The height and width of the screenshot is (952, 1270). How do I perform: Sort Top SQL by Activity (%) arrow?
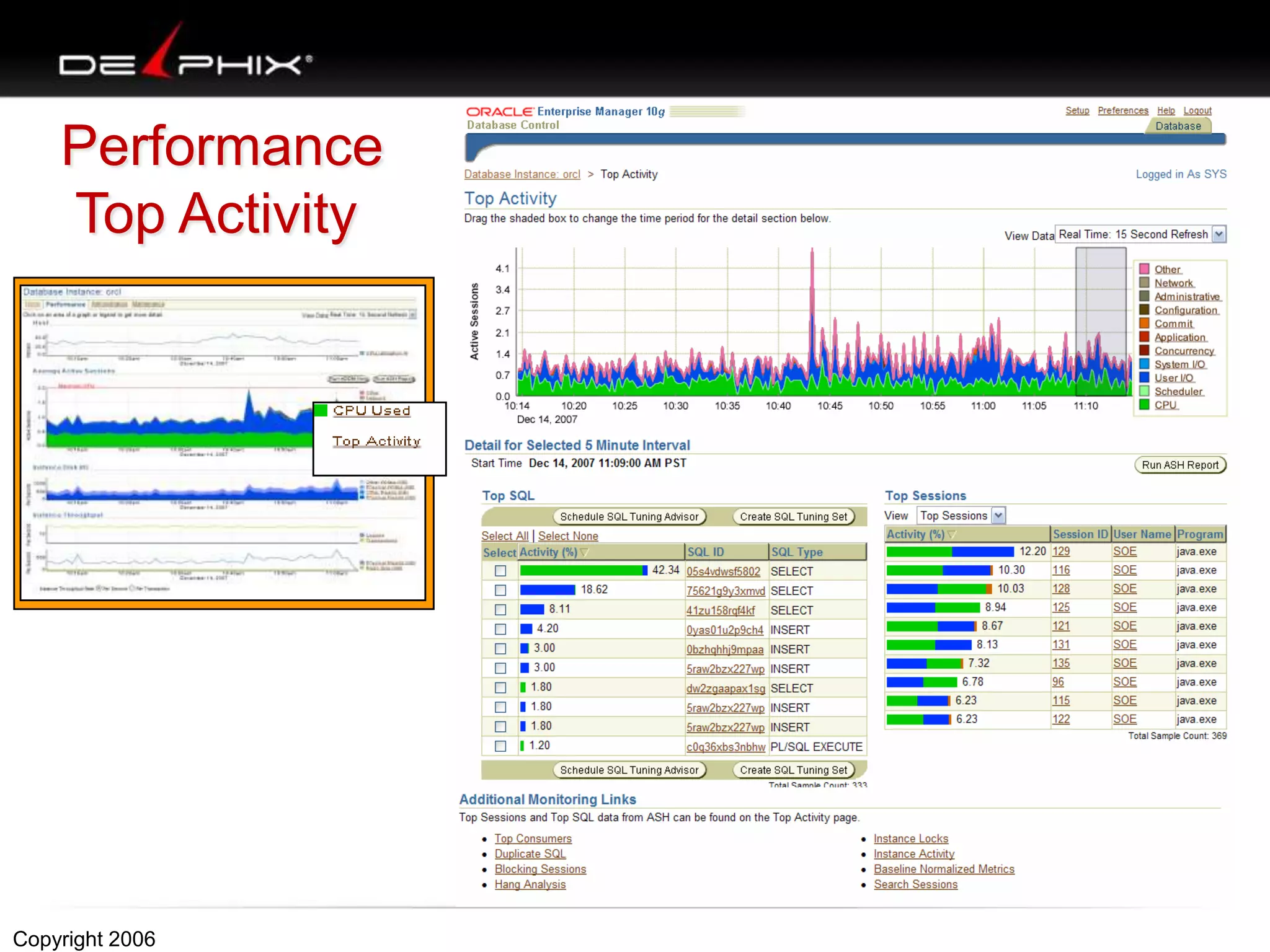(584, 552)
